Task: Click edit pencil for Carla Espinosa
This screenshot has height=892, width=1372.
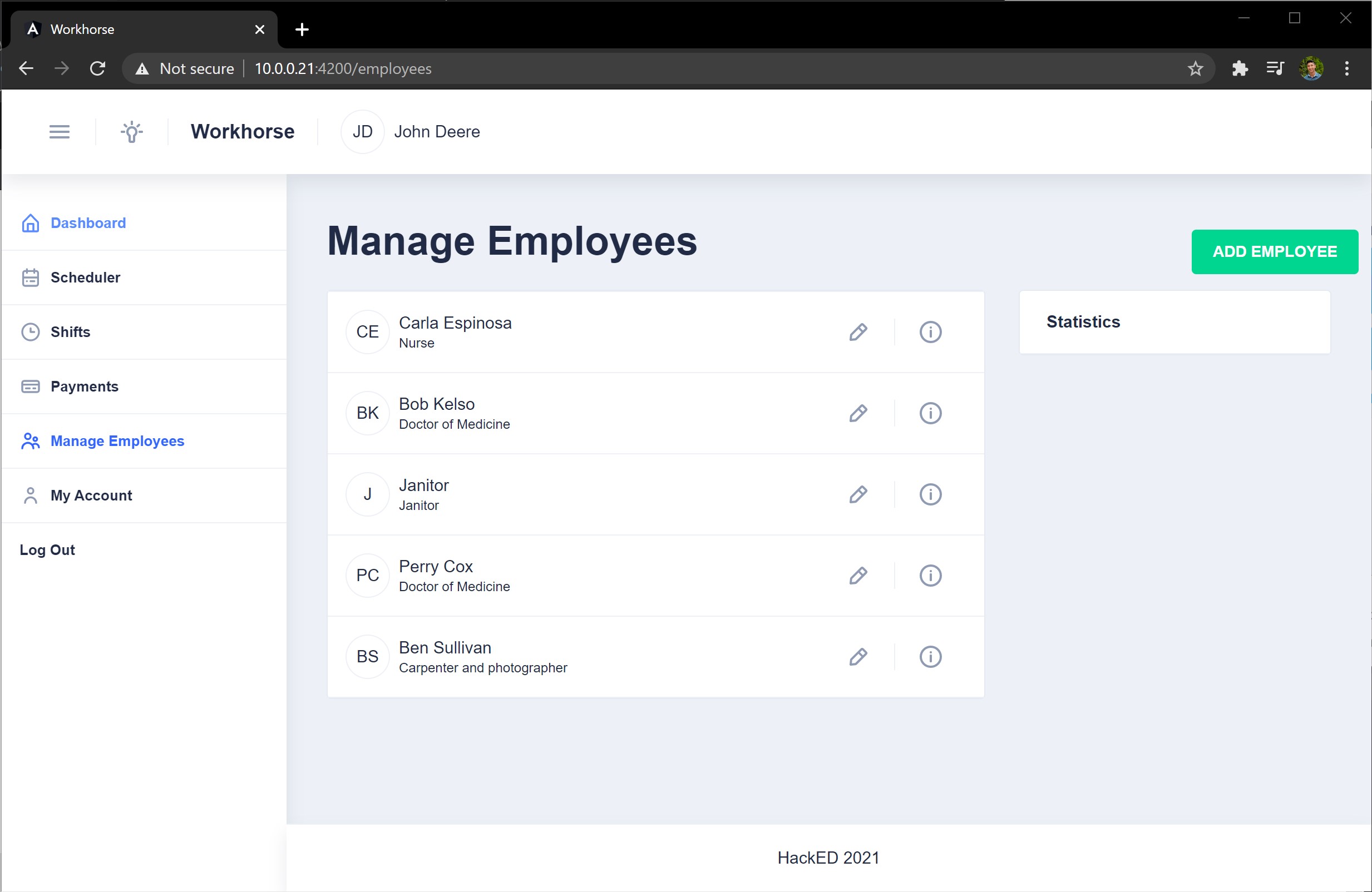Action: click(858, 332)
